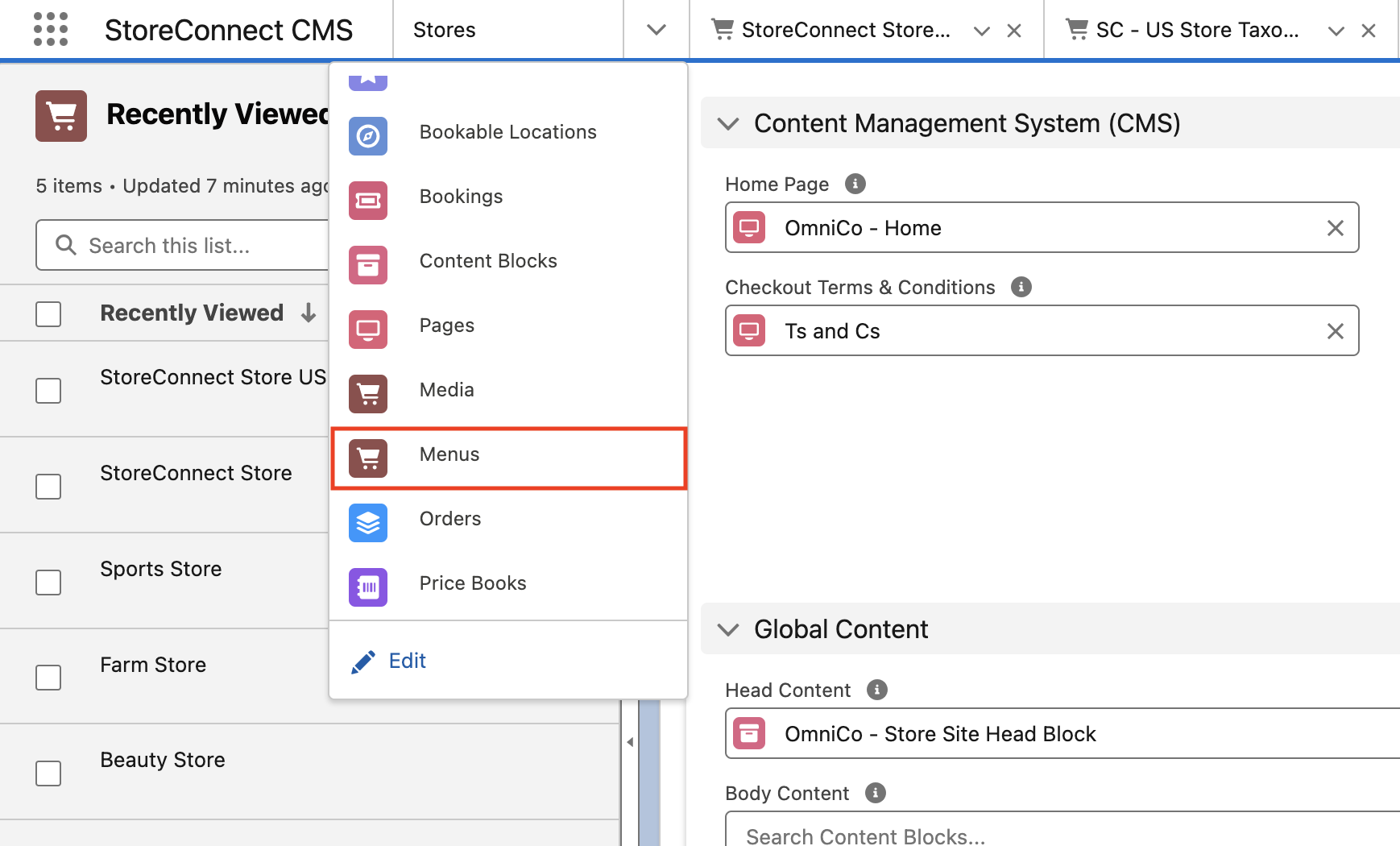Select Orders menu item

509,523
